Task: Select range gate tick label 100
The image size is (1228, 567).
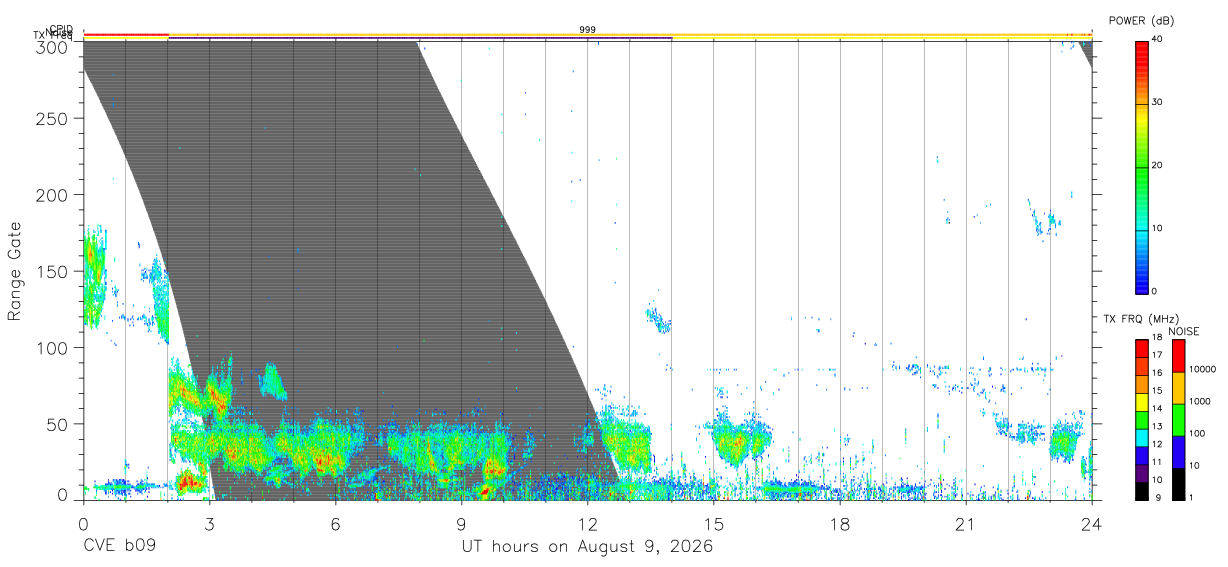Action: click(50, 348)
